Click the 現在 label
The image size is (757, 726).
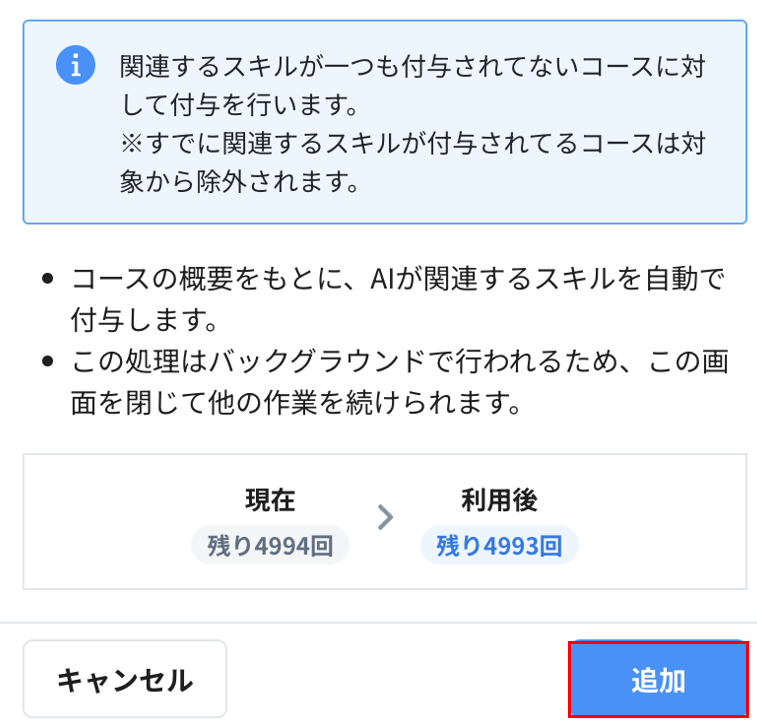click(270, 499)
